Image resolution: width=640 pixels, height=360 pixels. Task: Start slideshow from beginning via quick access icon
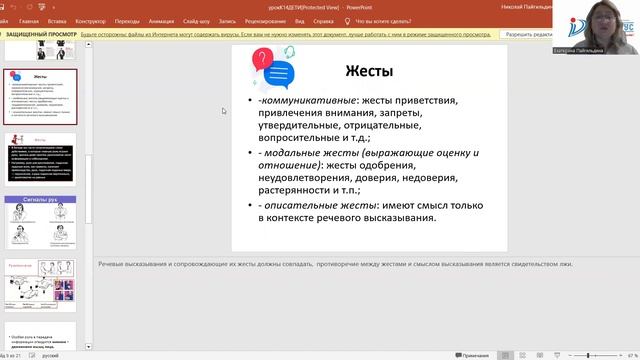(42, 7)
